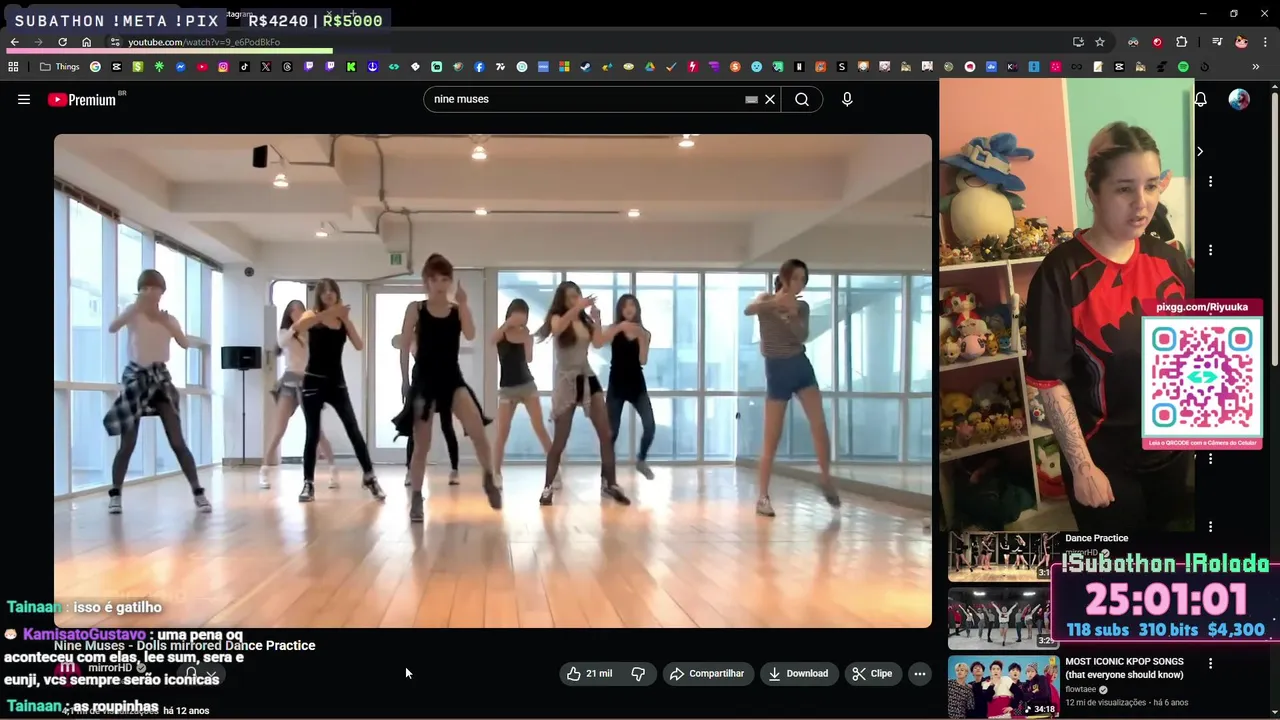The height and width of the screenshot is (720, 1280).
Task: Open the Instagram bookmark
Action: 223,67
